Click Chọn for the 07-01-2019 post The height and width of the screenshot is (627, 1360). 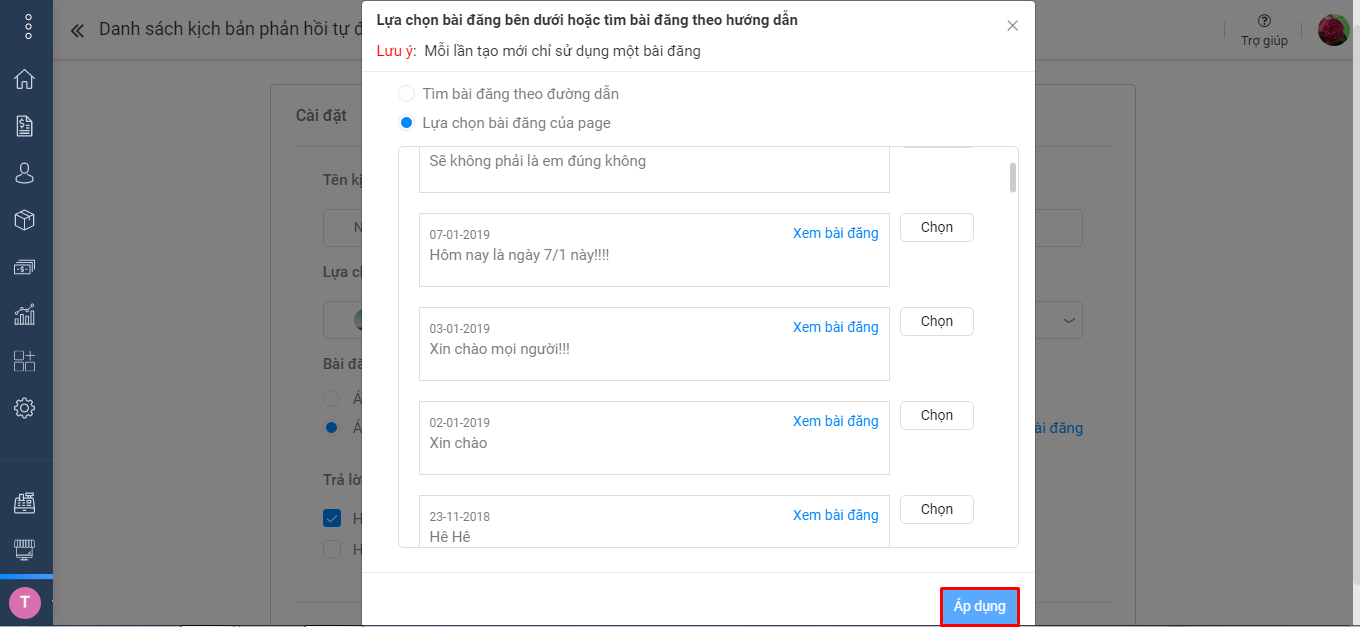(x=937, y=227)
